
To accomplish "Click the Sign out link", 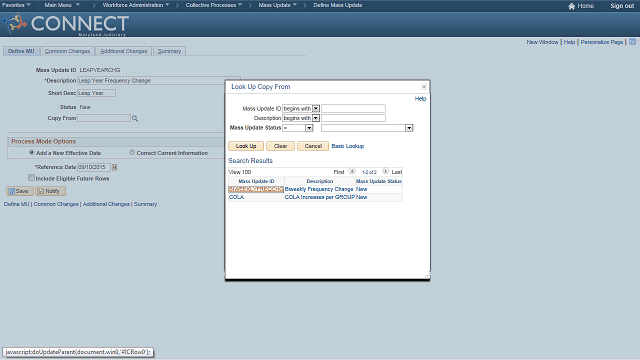I will 622,6.
